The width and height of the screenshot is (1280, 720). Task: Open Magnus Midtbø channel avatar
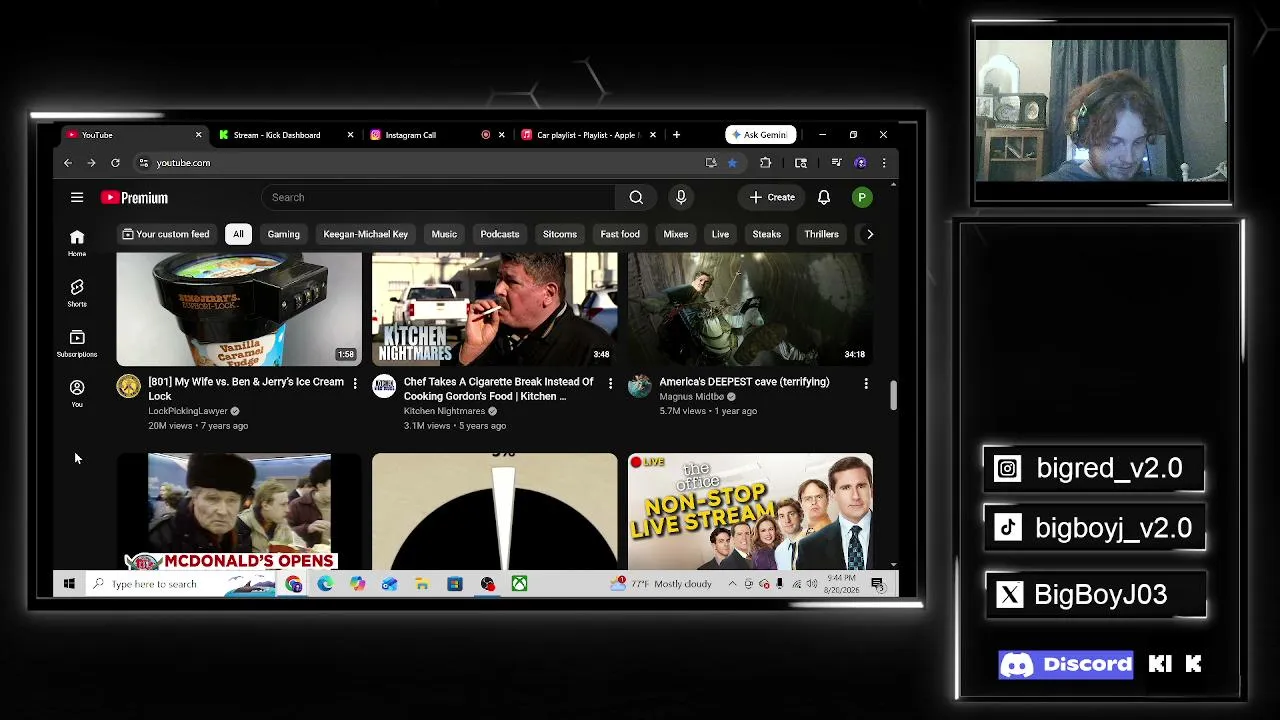(x=640, y=386)
